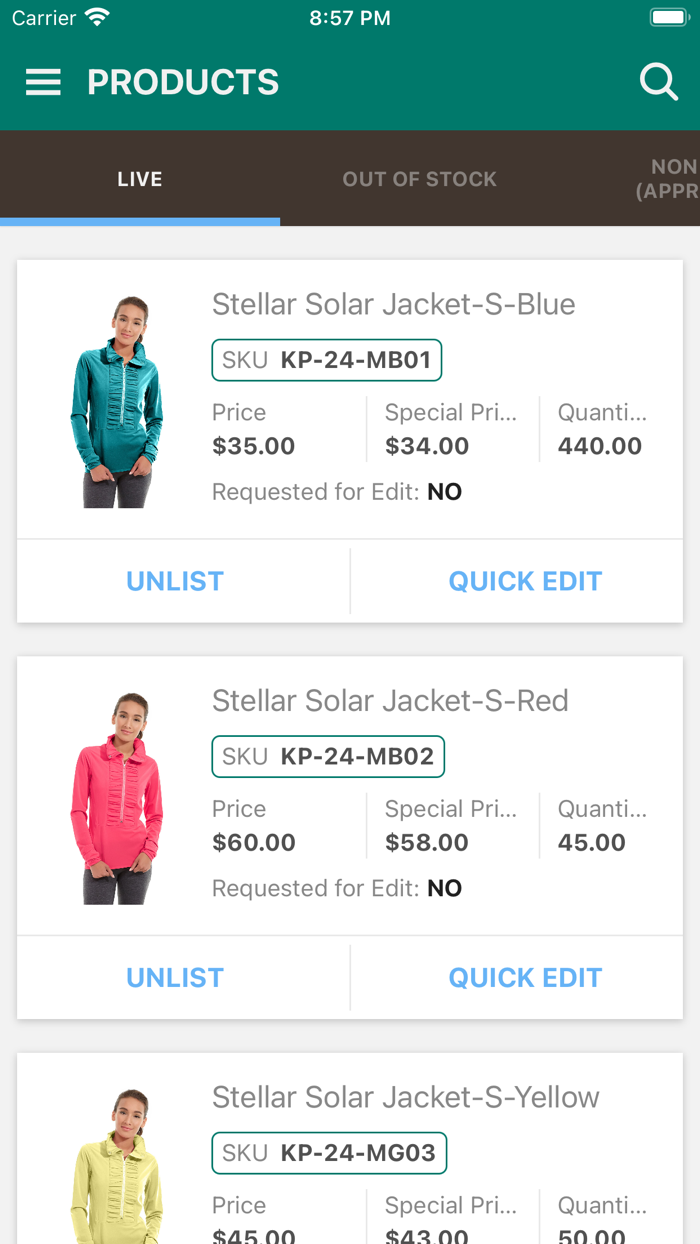Unlist the Stellar Solar Jacket-S-Red product
700x1244 pixels.
pyautogui.click(x=174, y=977)
